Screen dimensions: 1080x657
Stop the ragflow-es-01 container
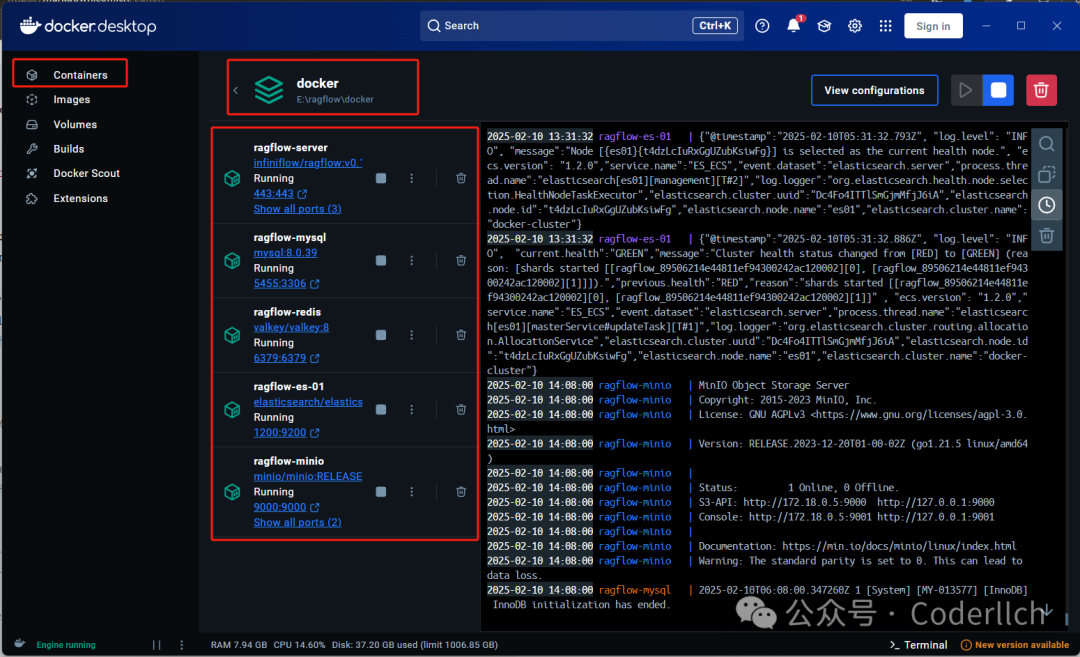click(x=381, y=410)
